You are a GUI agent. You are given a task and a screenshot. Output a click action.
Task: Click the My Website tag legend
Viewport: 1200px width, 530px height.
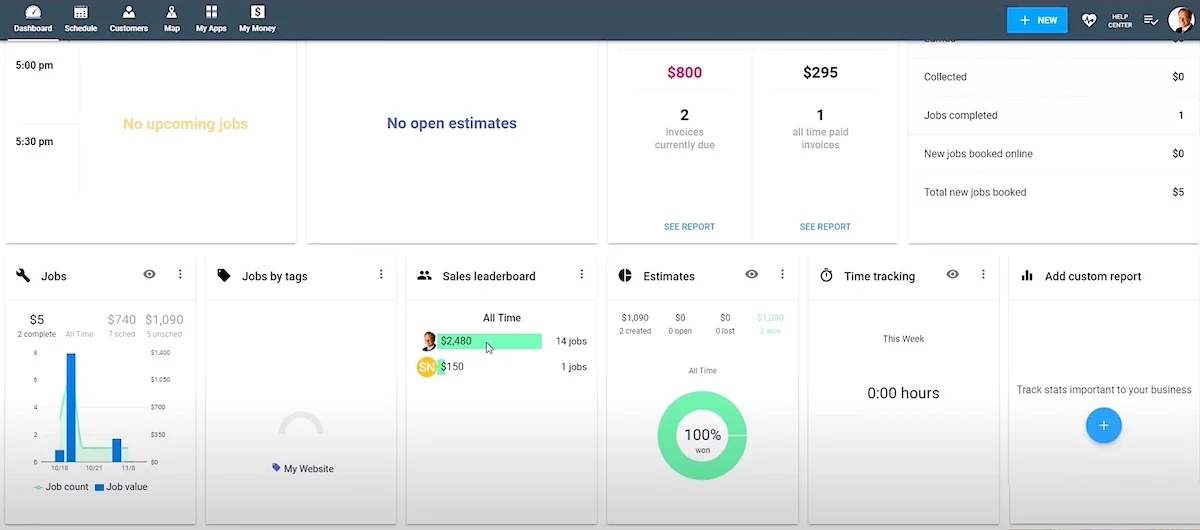point(303,468)
